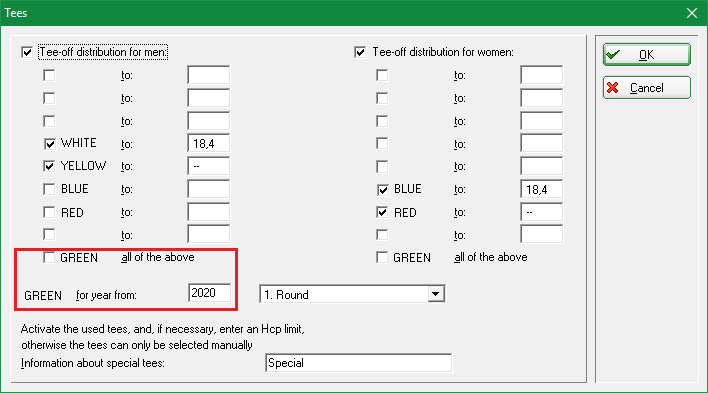Viewport: 708px width, 393px height.
Task: Enable the men's RED tee checkbox
Action: tap(49, 212)
